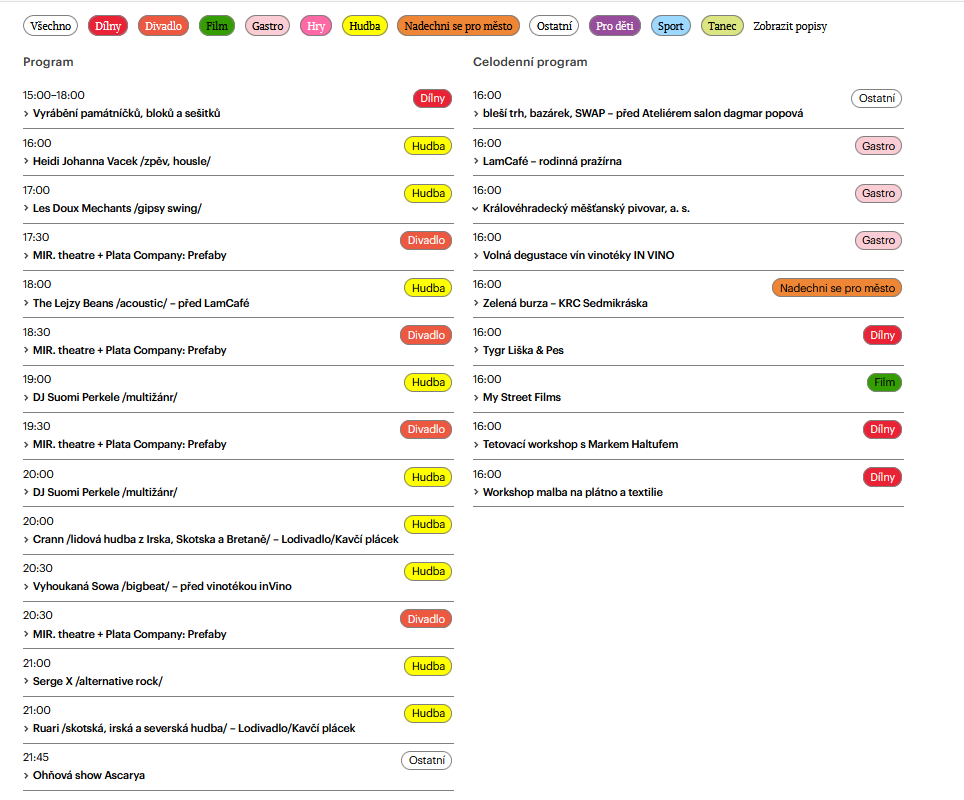Expand the chevron for Vyrábění památníčků, bloků a sešitků
This screenshot has height=800, width=964.
click(26, 114)
